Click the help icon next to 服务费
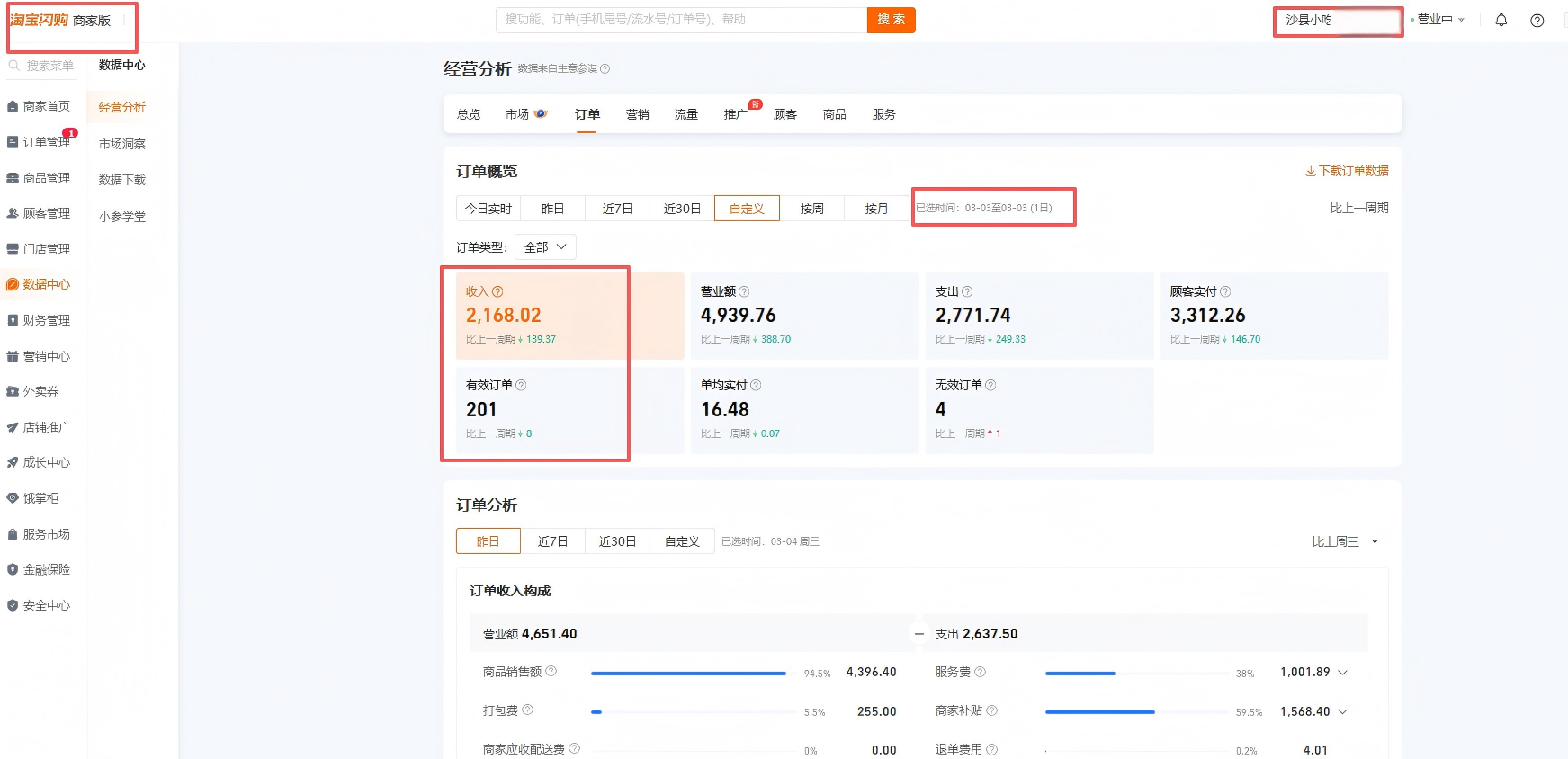This screenshot has width=1568, height=759. point(980,672)
